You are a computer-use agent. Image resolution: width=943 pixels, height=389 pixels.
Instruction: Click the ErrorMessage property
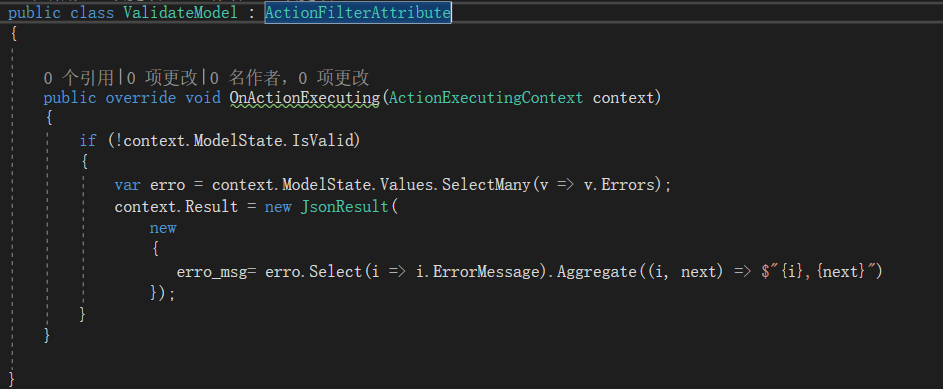(x=486, y=272)
